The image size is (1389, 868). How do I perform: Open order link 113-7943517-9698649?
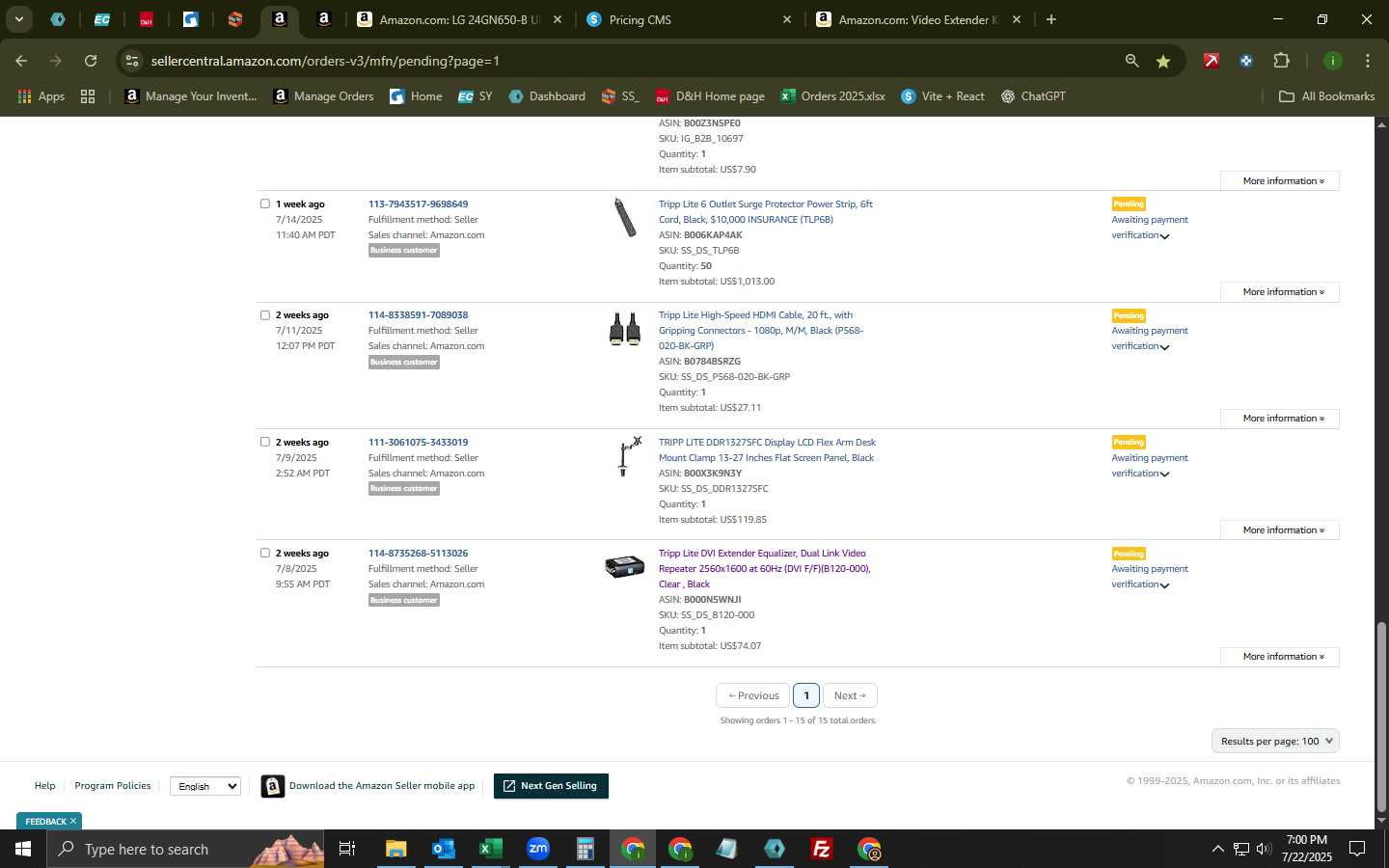click(x=418, y=204)
